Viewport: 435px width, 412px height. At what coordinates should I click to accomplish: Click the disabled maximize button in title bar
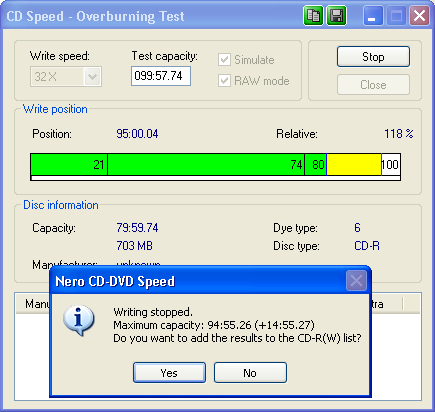pos(396,16)
